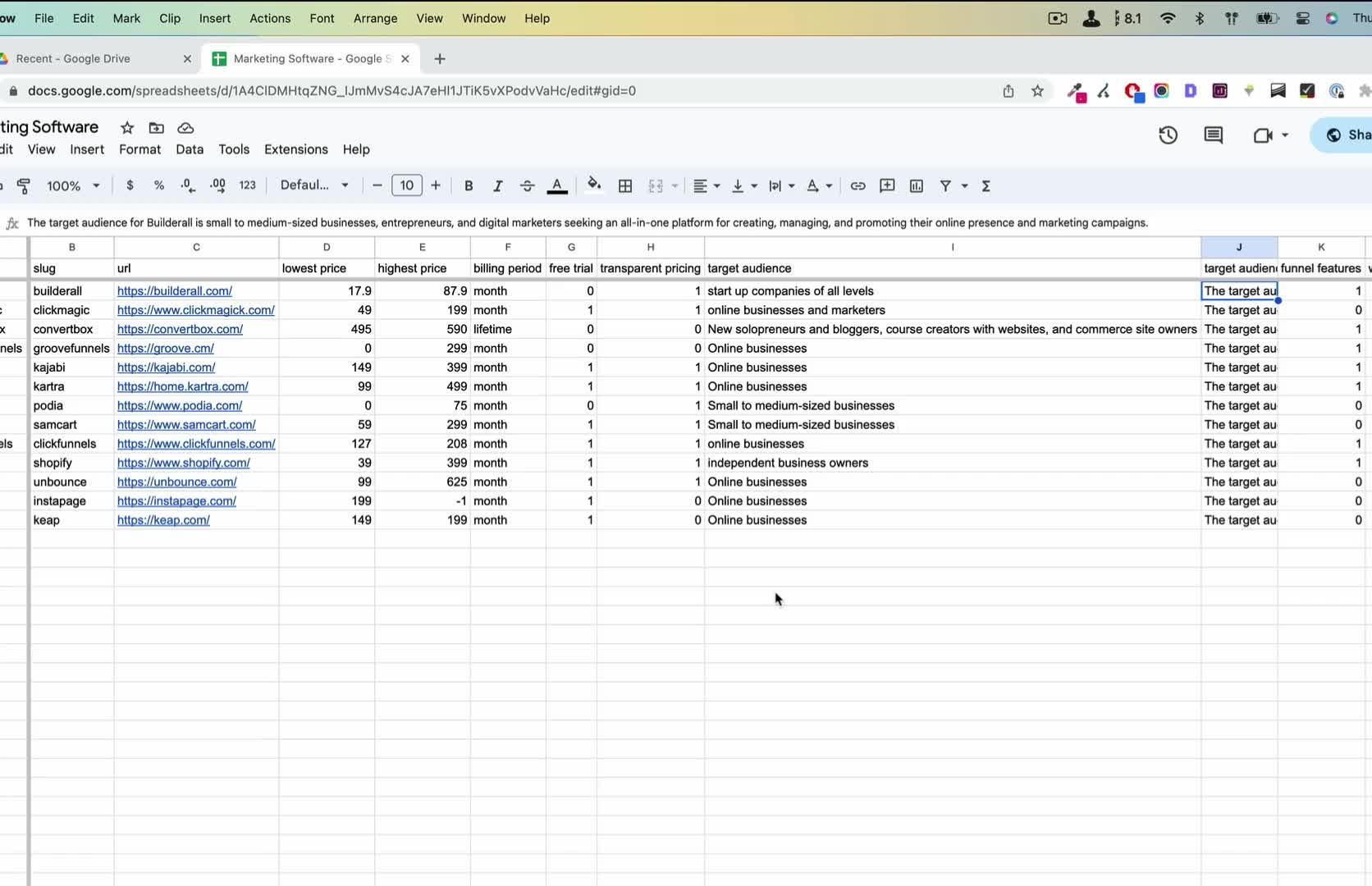Click the browser address bar URL
This screenshot has height=886, width=1372.
click(332, 91)
